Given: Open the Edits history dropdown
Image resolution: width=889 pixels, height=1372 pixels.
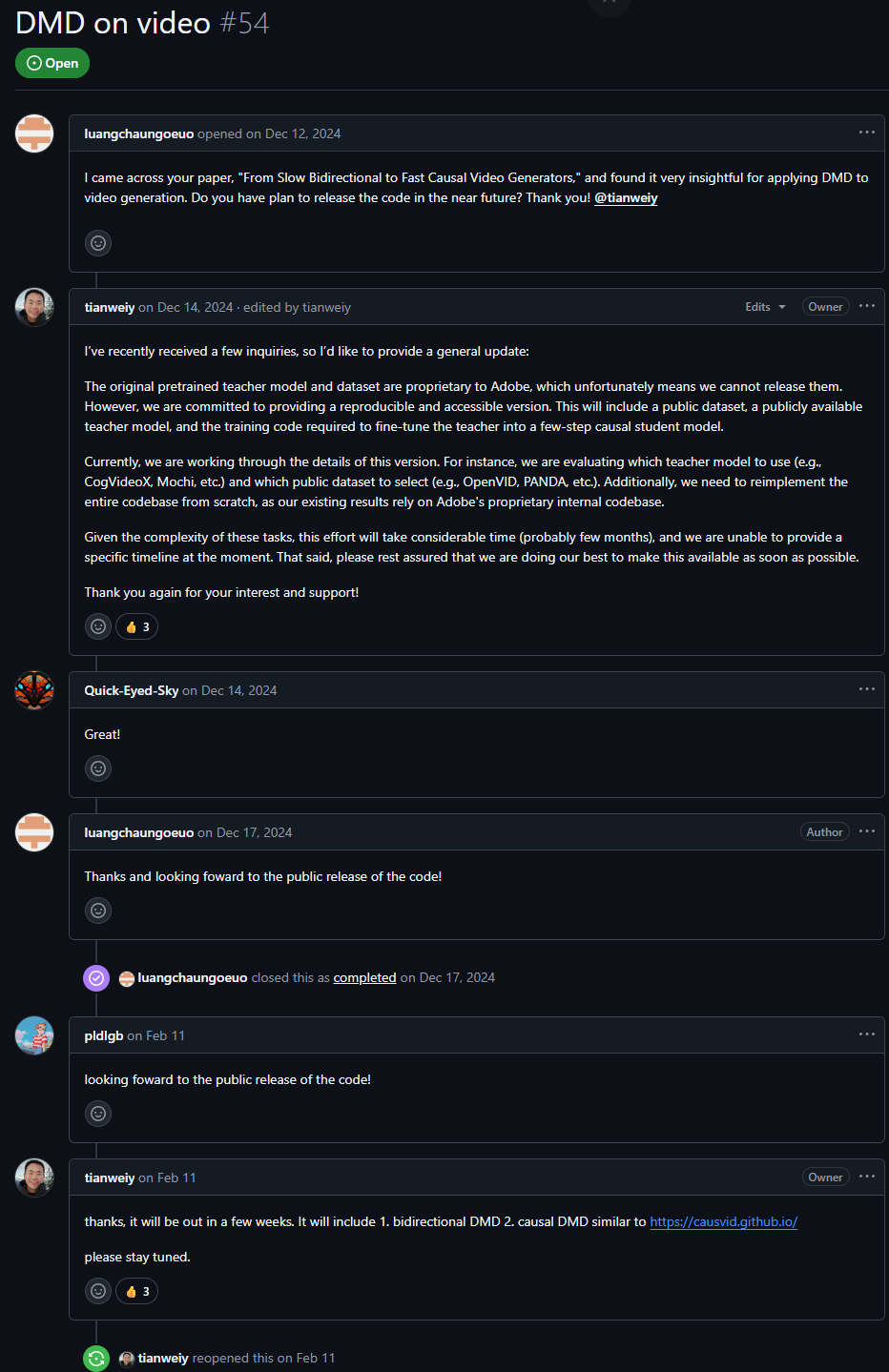Looking at the screenshot, I should [x=765, y=307].
